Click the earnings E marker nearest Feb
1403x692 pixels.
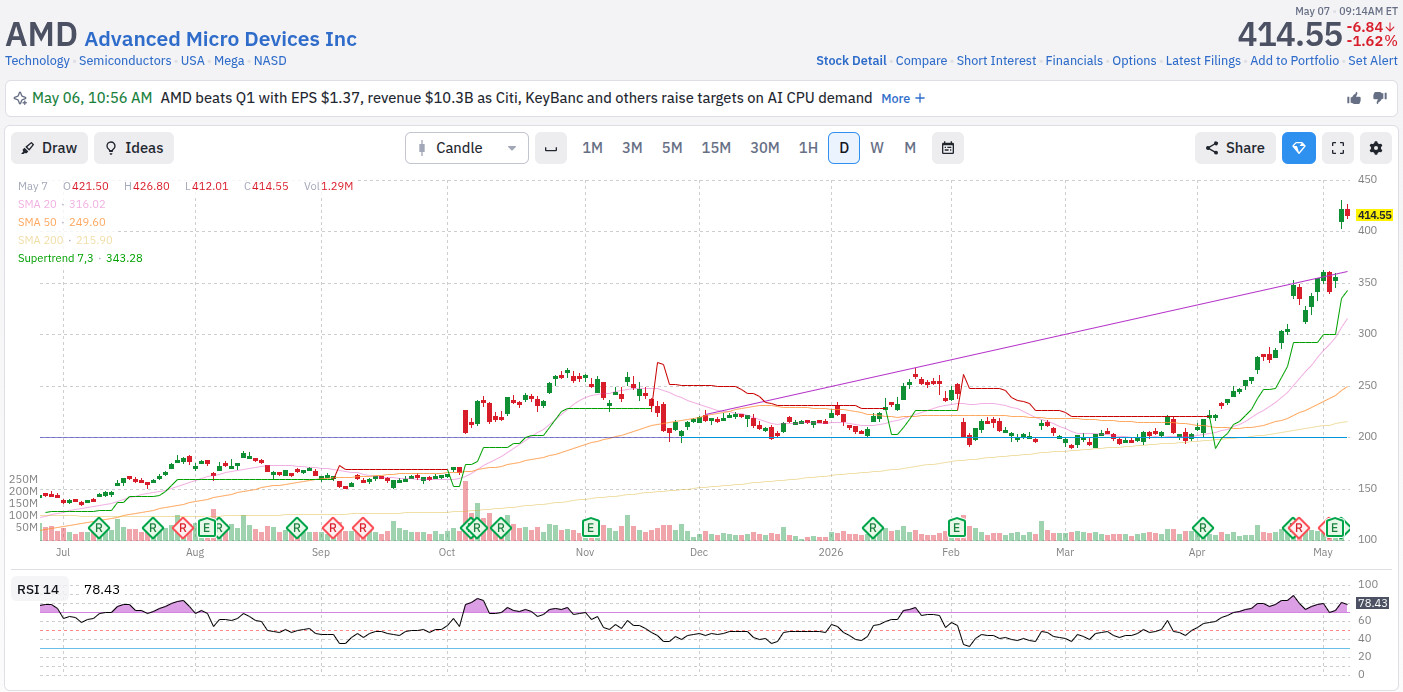[957, 527]
